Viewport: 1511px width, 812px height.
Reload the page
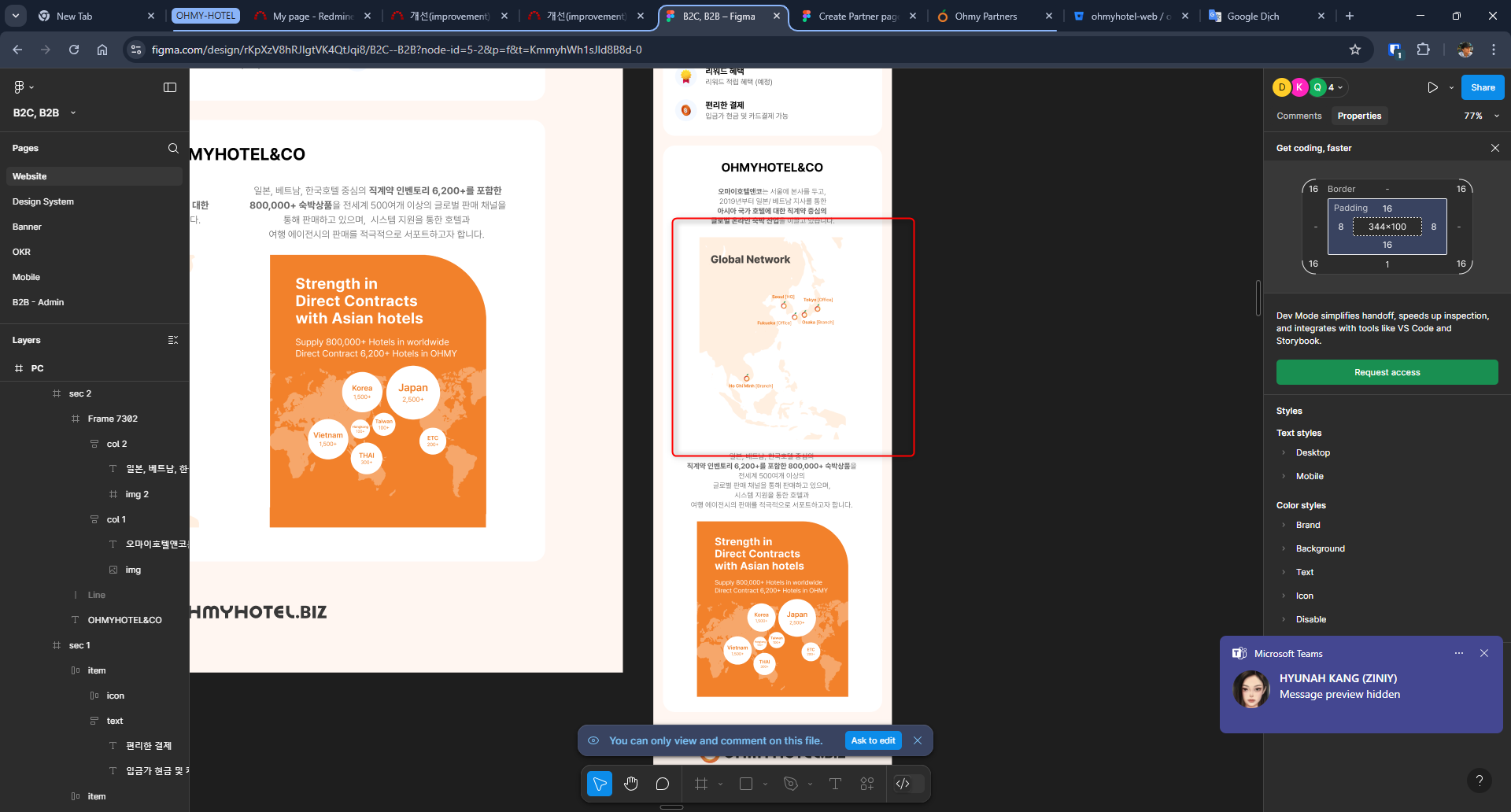tap(74, 50)
